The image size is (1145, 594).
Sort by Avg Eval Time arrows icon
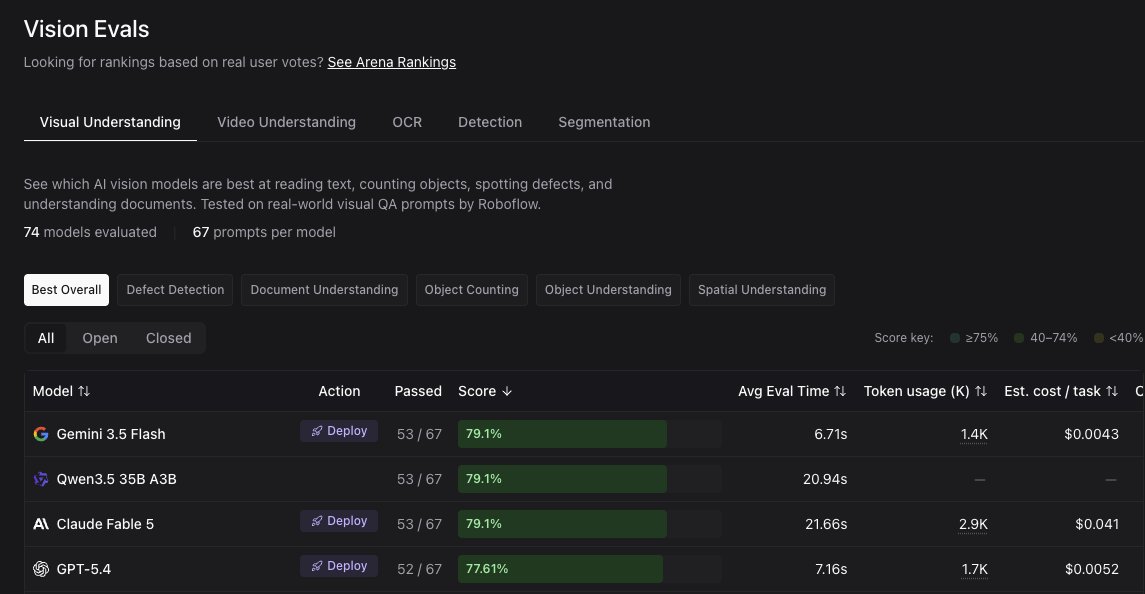840,392
